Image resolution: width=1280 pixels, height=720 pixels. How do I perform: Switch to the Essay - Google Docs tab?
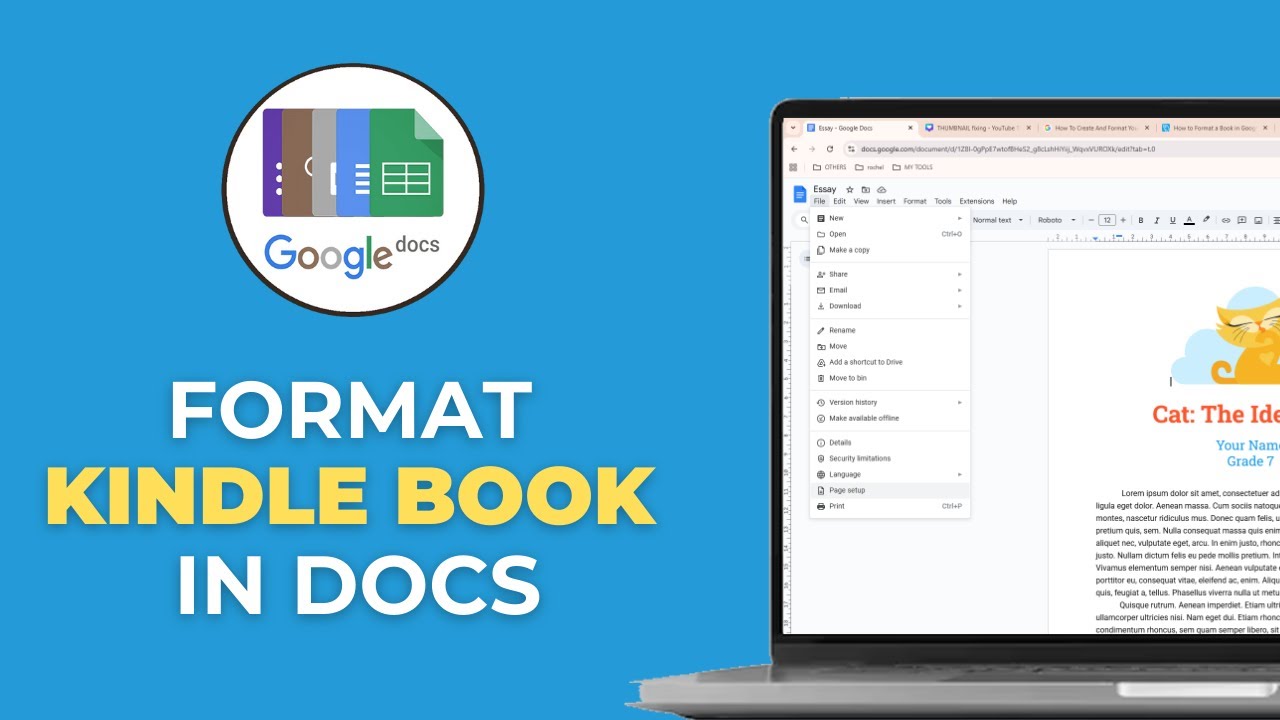click(x=861, y=128)
